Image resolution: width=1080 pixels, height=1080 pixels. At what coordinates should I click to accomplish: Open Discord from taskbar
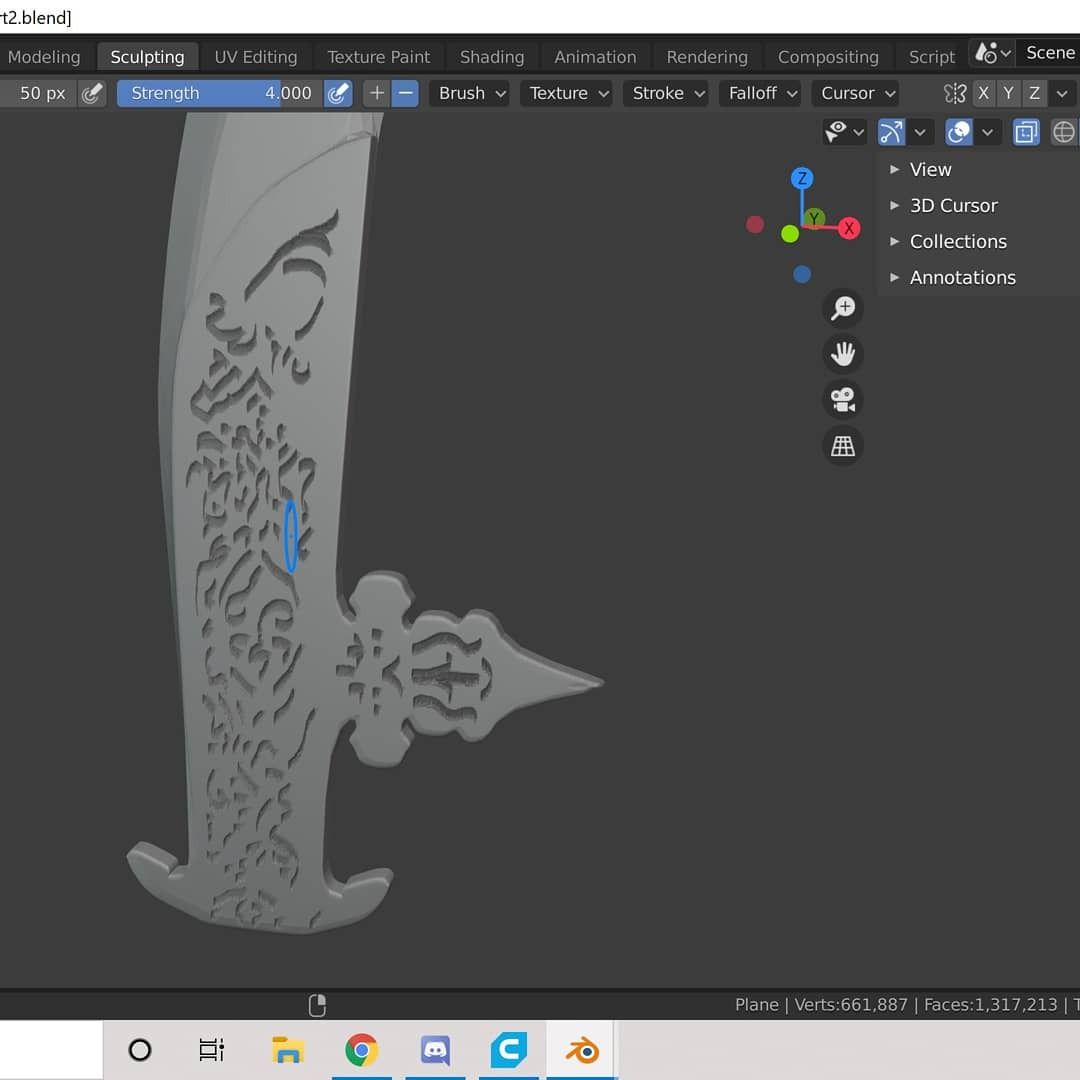435,1050
